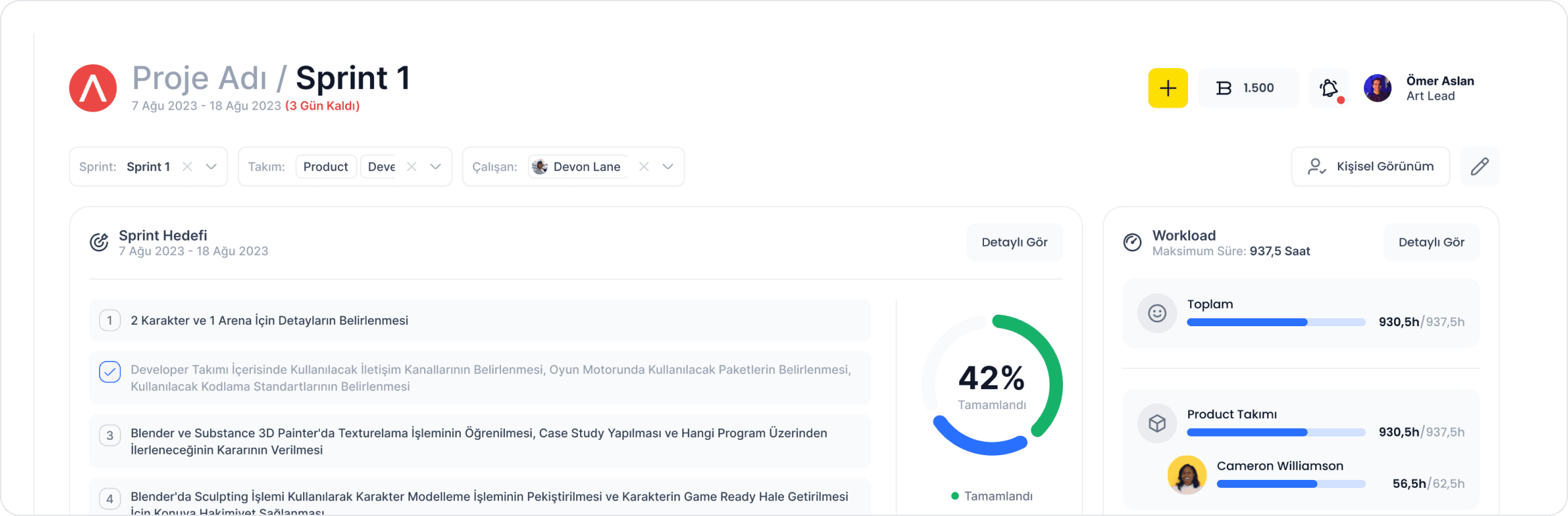Toggle goal number 1 marker
The height and width of the screenshot is (516, 1568).
[x=110, y=321]
